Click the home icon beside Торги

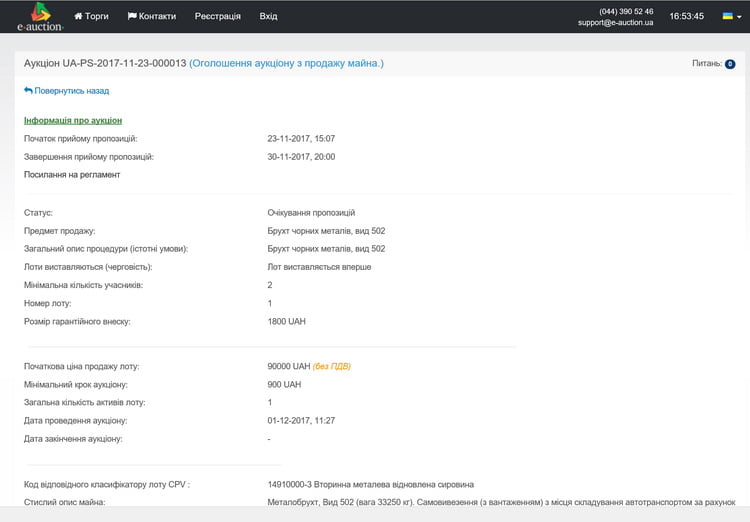(x=79, y=17)
